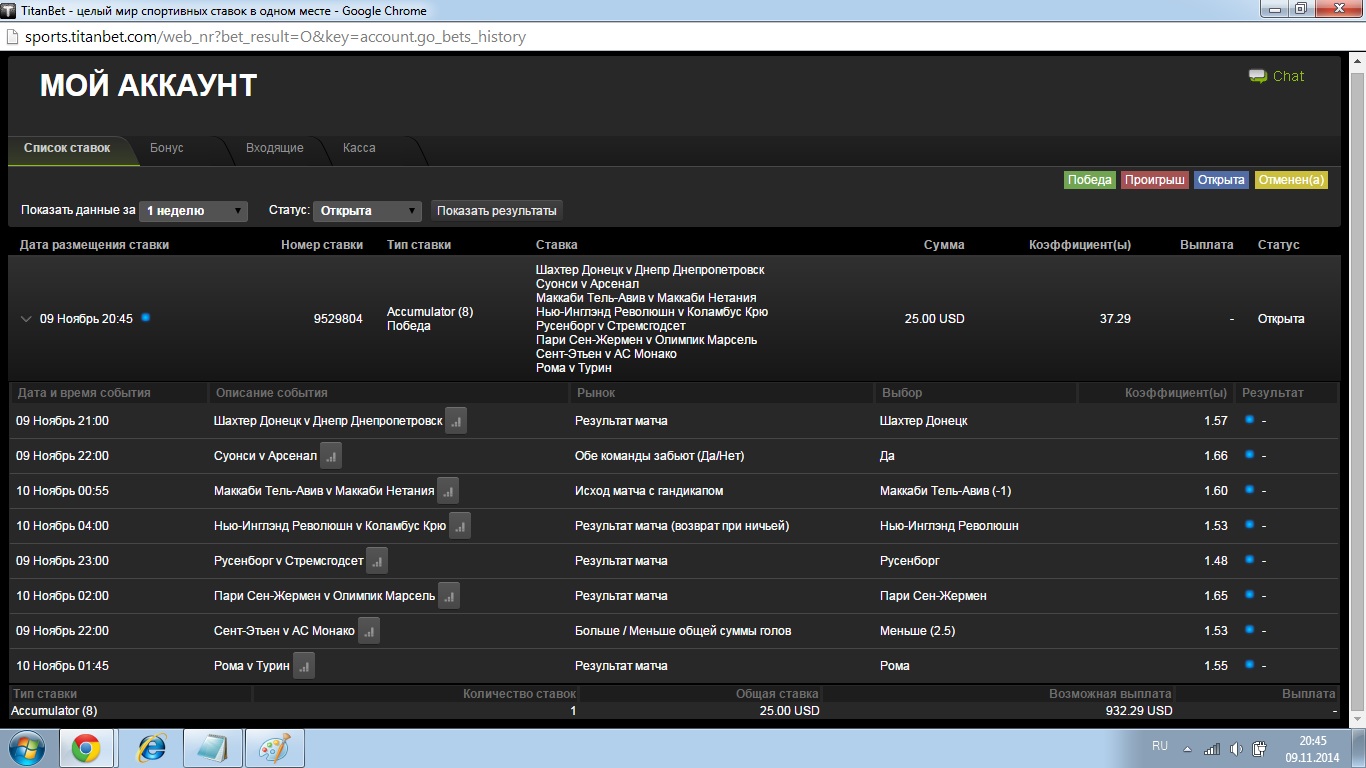Click the Google Chrome taskbar icon
Viewport: 1366px width, 768px height.
85,748
